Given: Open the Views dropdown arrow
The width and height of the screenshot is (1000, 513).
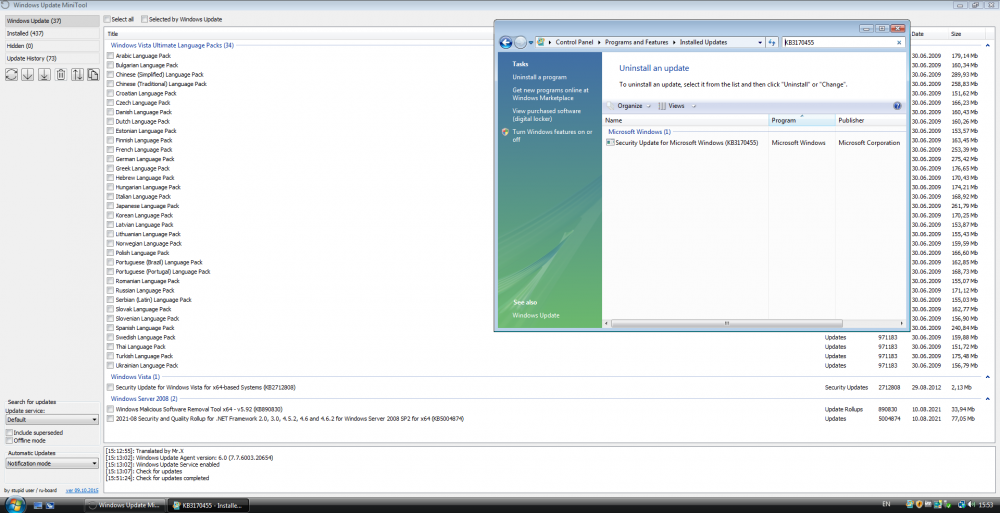Looking at the screenshot, I should pyautogui.click(x=694, y=106).
